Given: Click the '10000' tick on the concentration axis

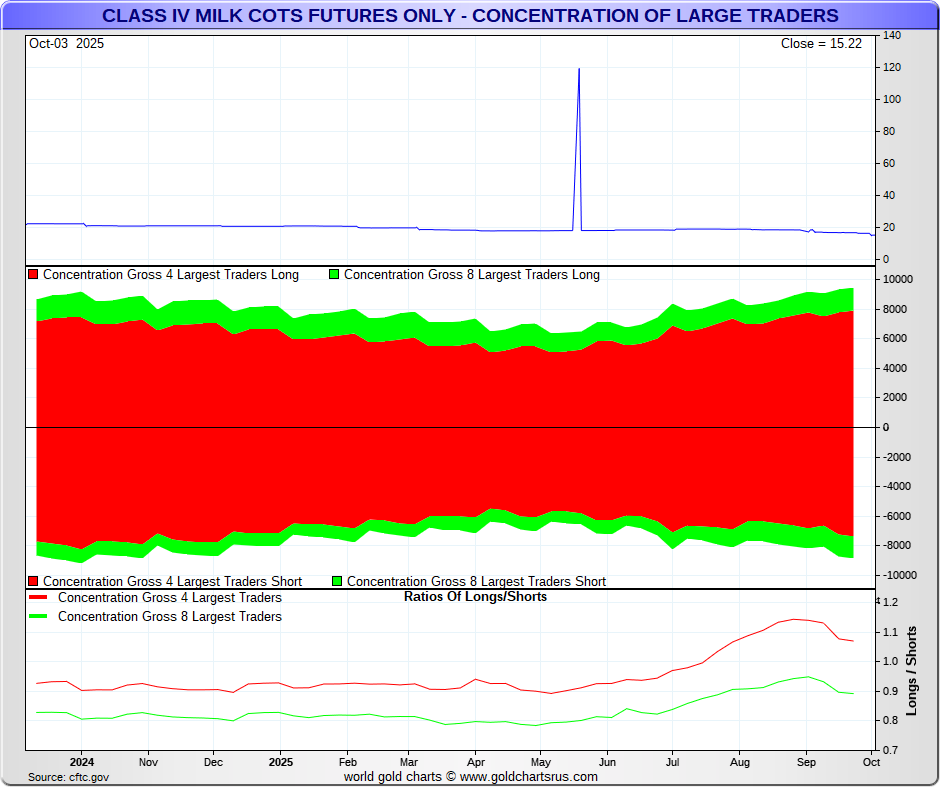Looking at the screenshot, I should [x=898, y=279].
